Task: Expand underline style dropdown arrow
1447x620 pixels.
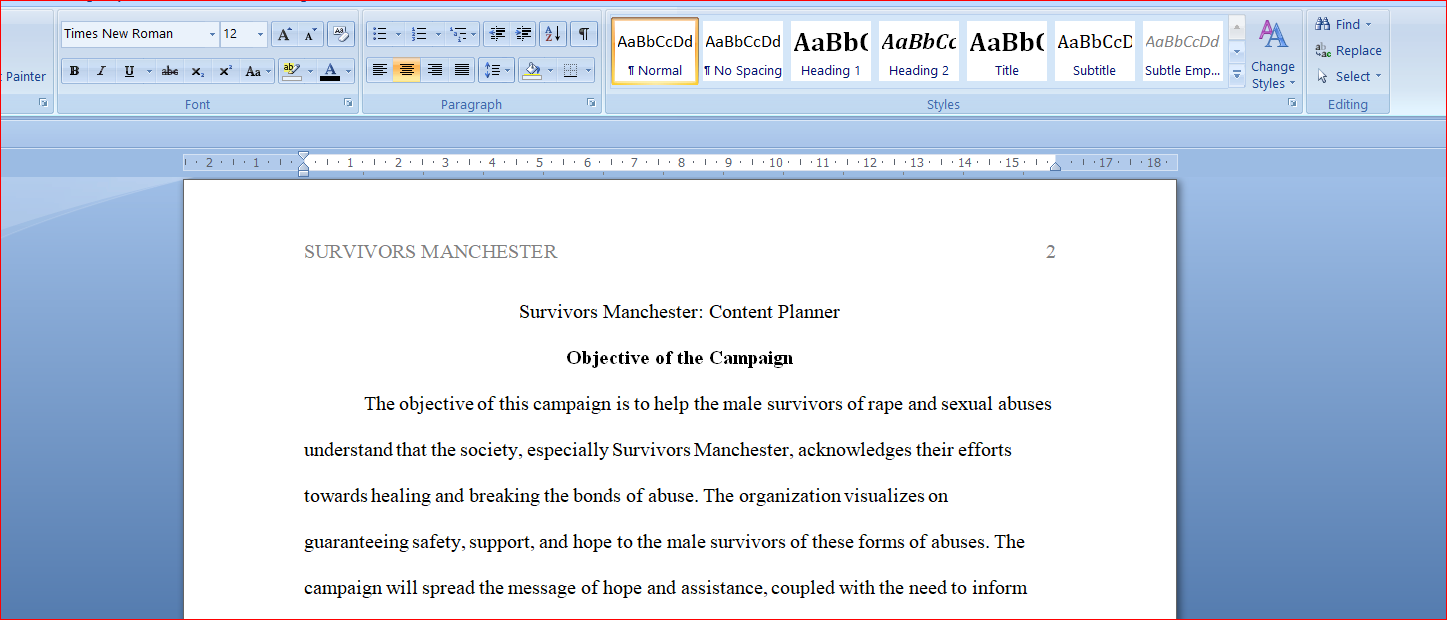Action: click(x=149, y=71)
